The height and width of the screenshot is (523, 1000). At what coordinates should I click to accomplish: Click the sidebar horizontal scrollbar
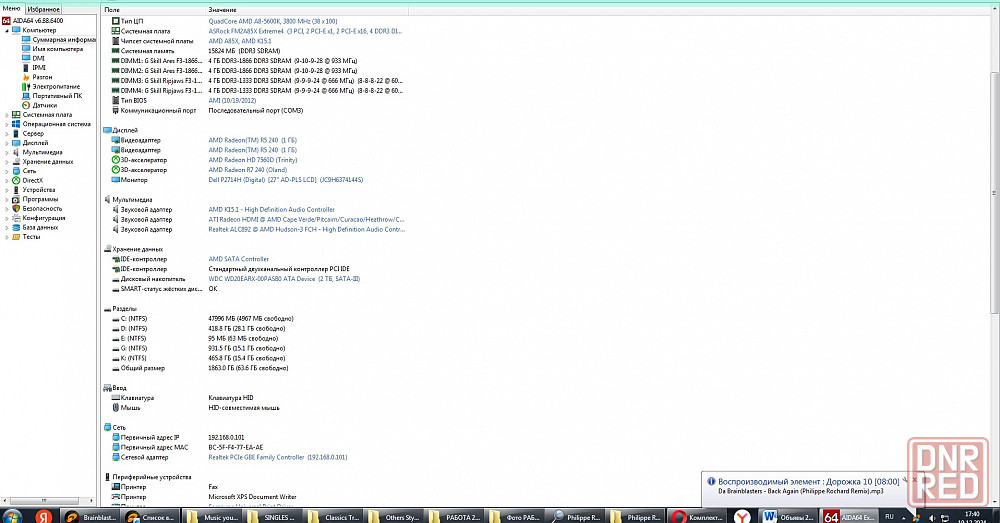[44, 501]
